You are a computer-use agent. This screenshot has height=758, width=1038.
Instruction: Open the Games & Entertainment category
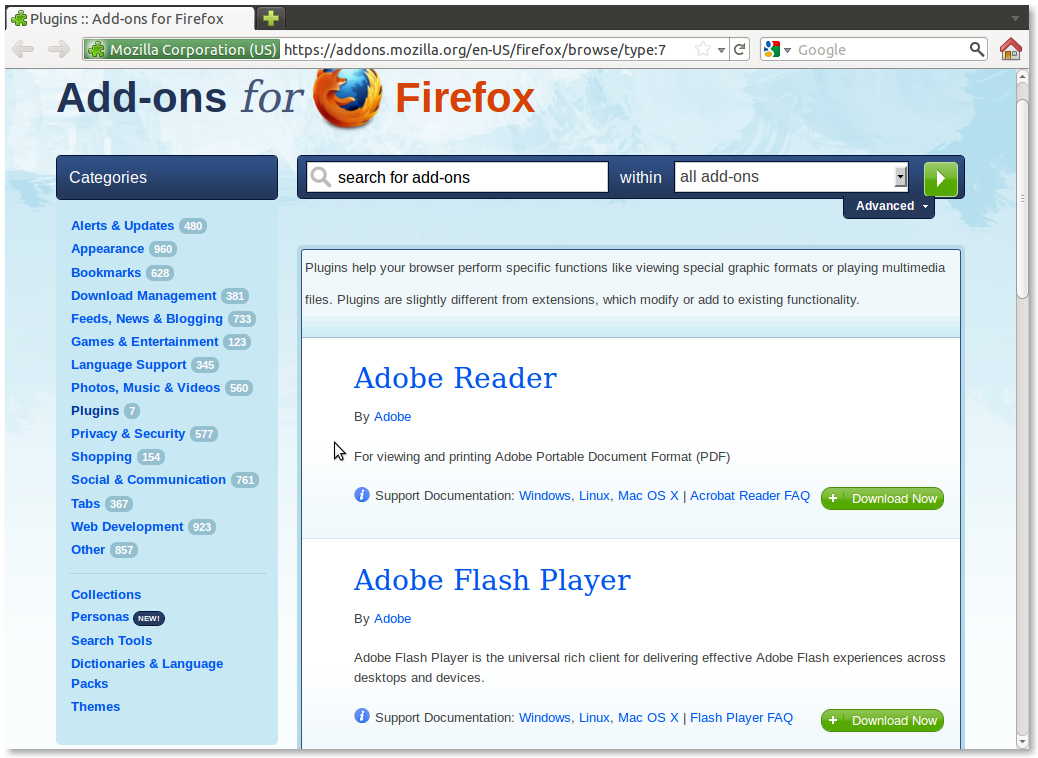[144, 342]
